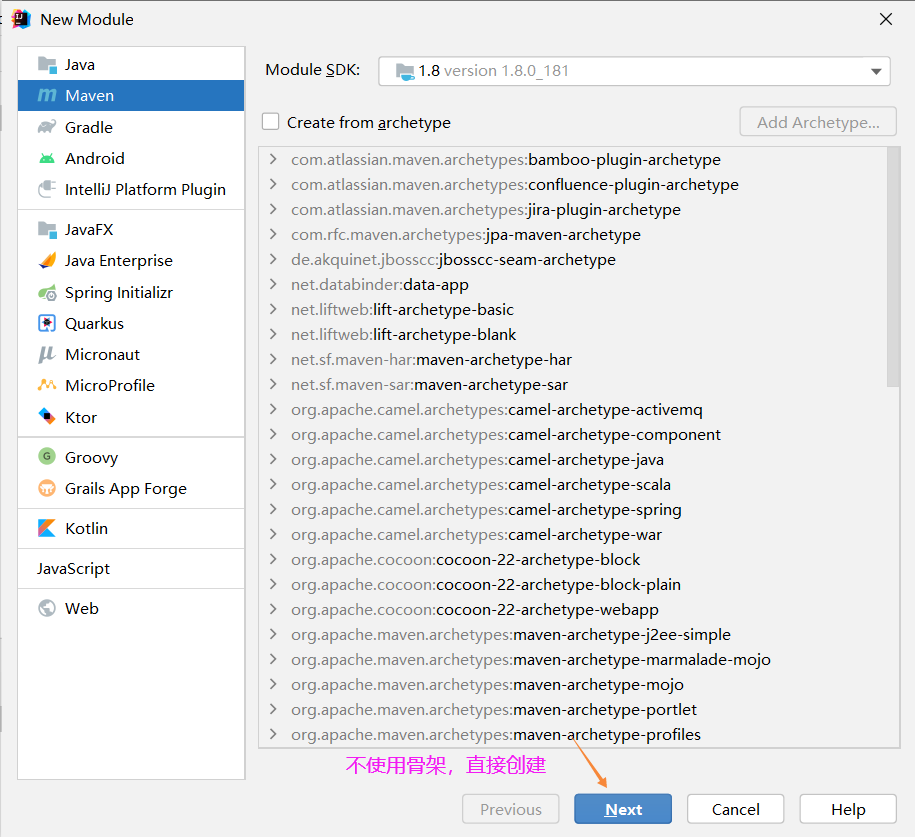Enable Create from archetype checkbox
Image resolution: width=915 pixels, height=837 pixels.
pyautogui.click(x=270, y=122)
